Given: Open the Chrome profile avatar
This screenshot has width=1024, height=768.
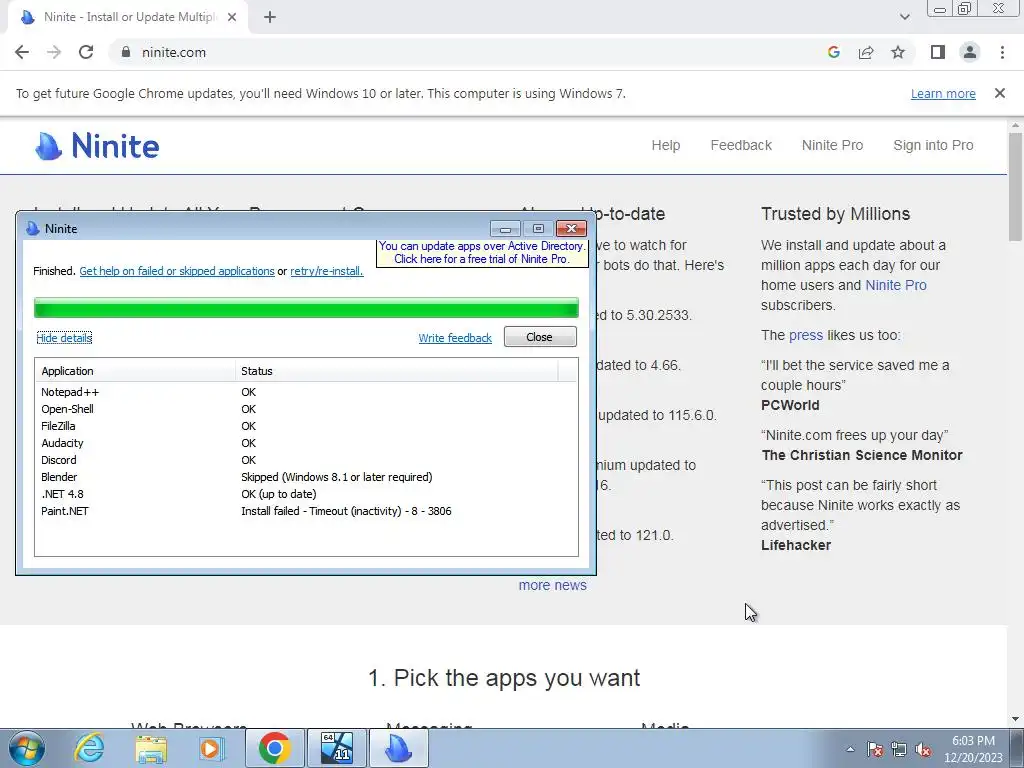Looking at the screenshot, I should 970,52.
